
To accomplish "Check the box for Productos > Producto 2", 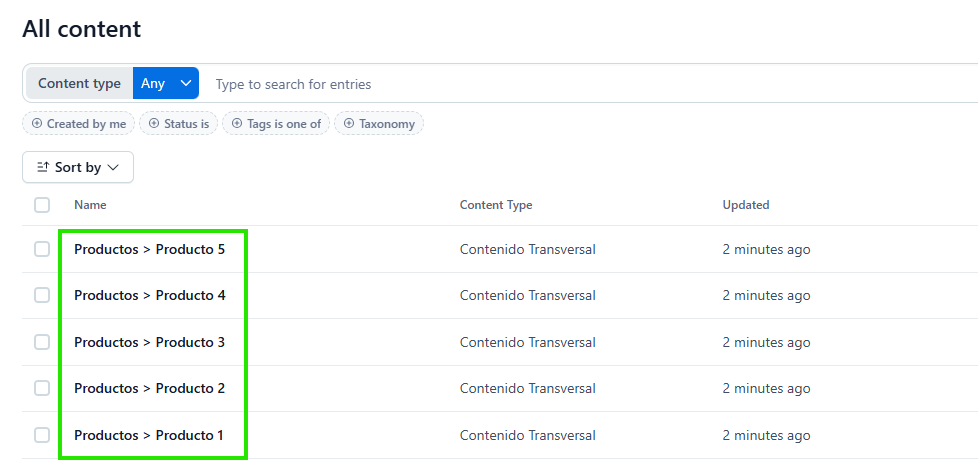I will point(42,388).
